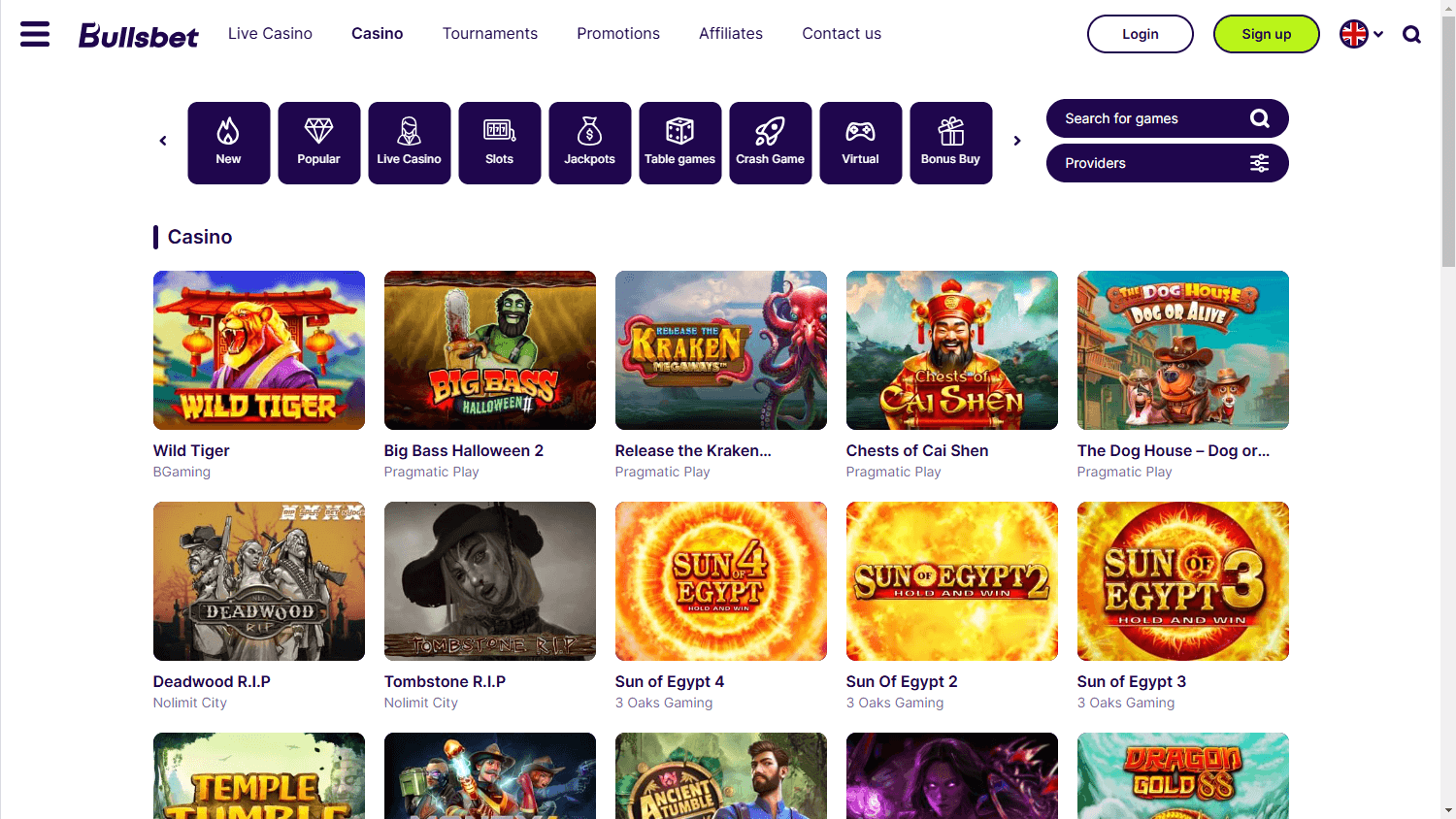1456x819 pixels.
Task: Open the Chests of Cai Shen thumbnail
Action: tap(952, 350)
